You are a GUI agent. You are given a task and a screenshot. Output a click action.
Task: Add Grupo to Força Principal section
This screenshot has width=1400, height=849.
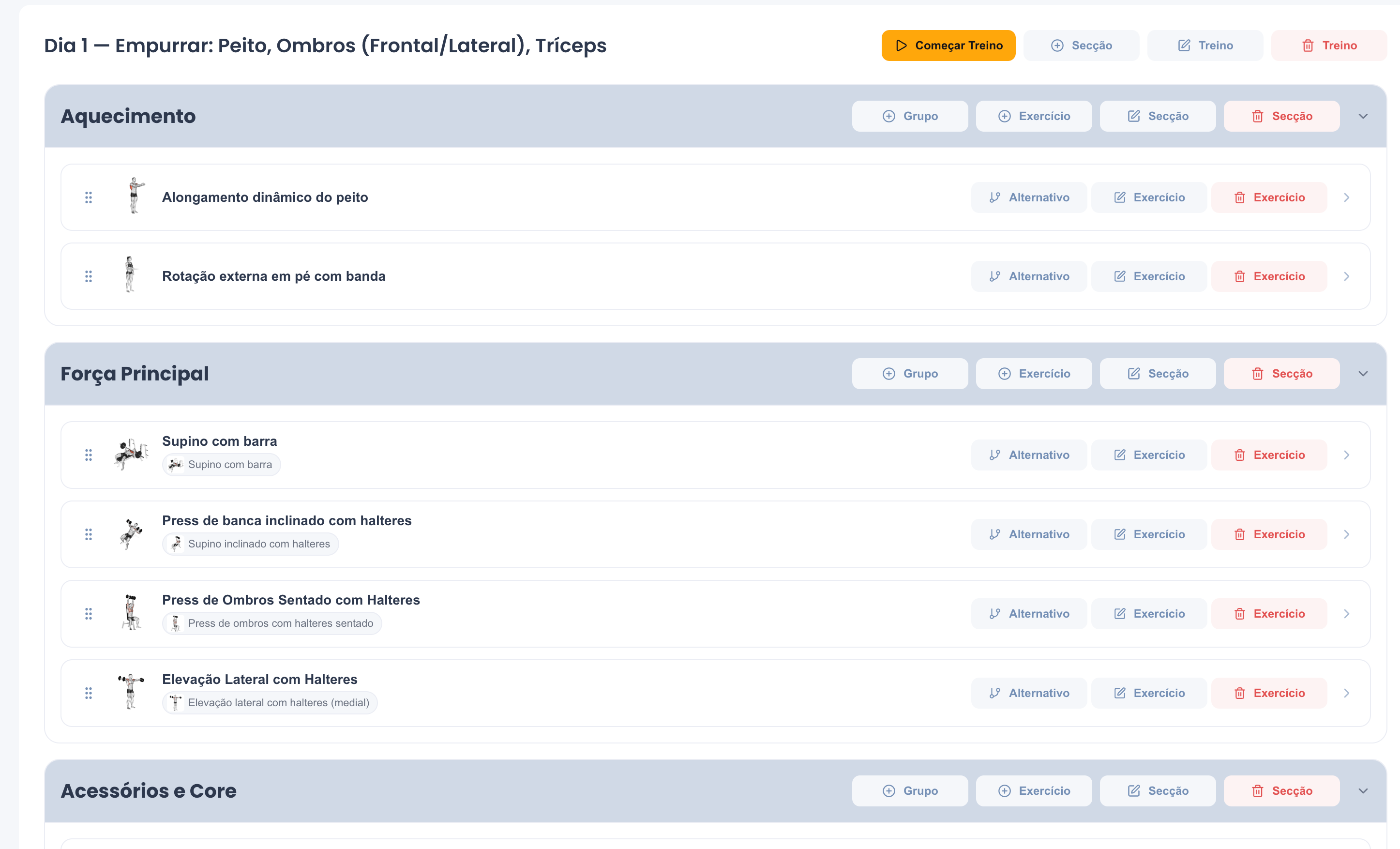(x=910, y=373)
